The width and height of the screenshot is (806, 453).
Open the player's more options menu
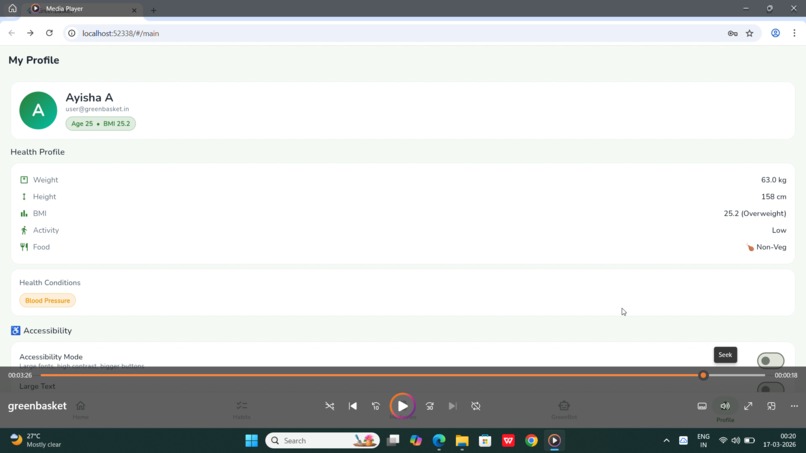point(794,406)
